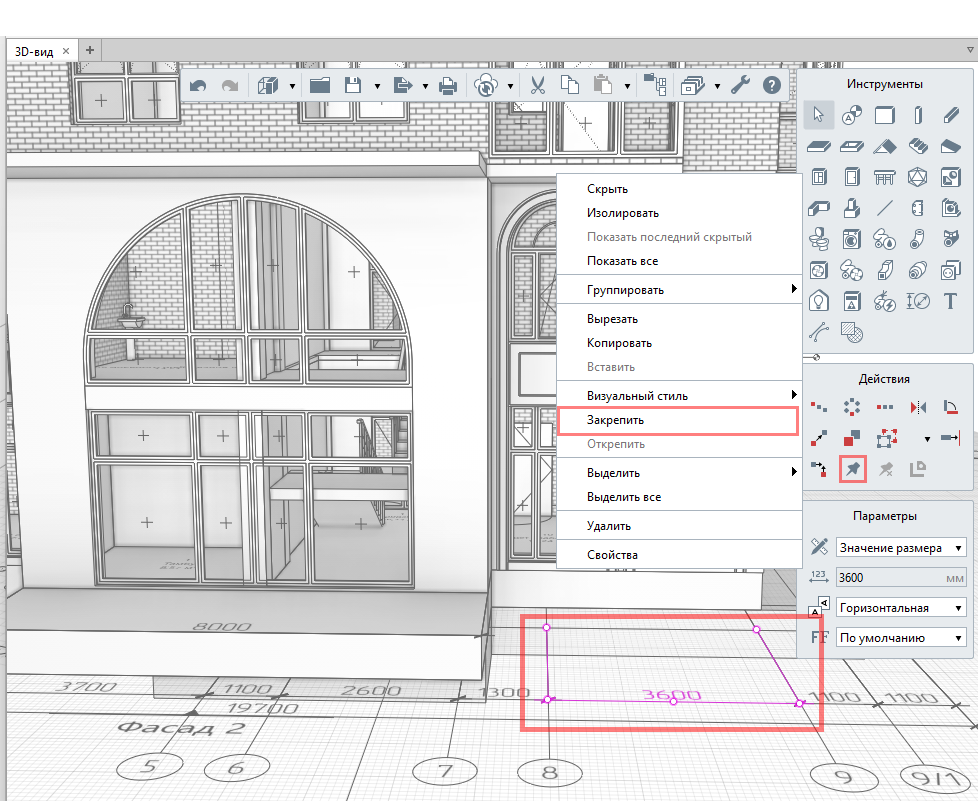Click the Print icon in toolbar
978x801 pixels.
tap(449, 86)
